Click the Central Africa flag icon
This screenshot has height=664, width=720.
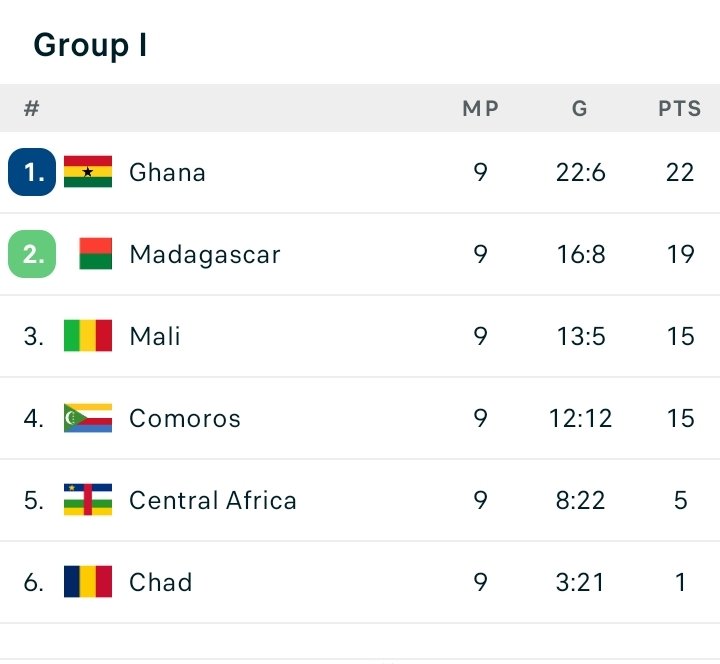click(88, 500)
